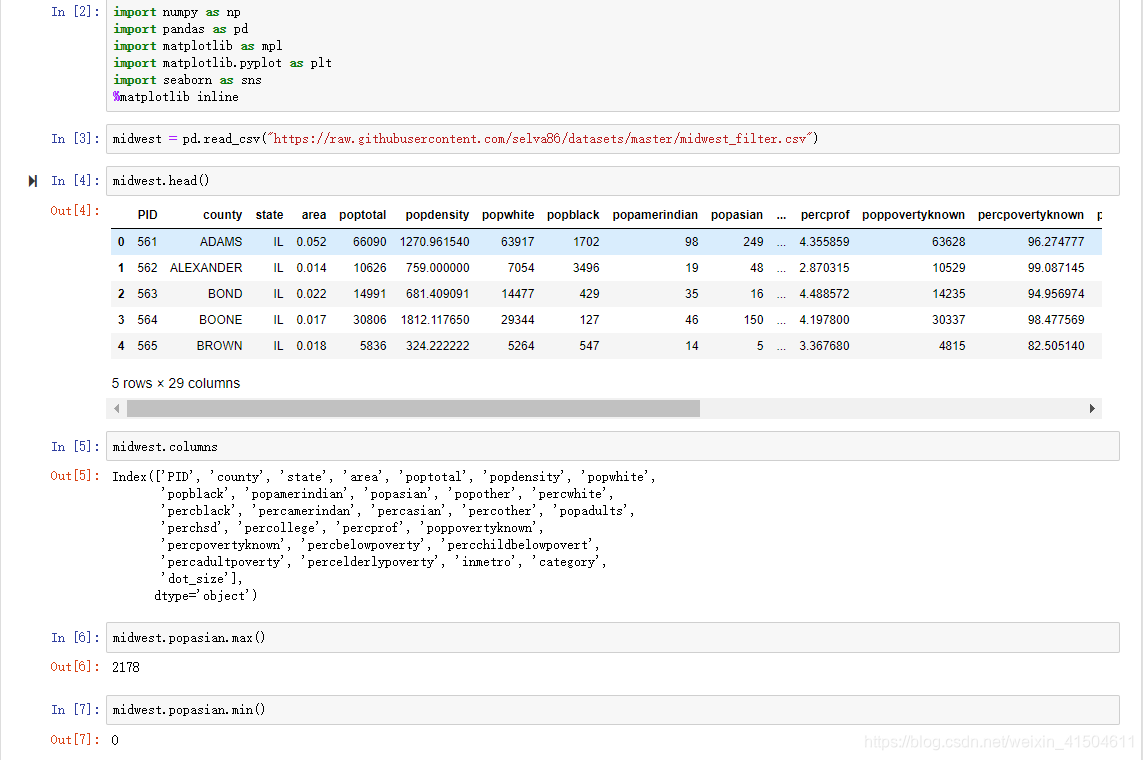1143x760 pixels.
Task: Click the percprof column header
Action: coord(824,215)
